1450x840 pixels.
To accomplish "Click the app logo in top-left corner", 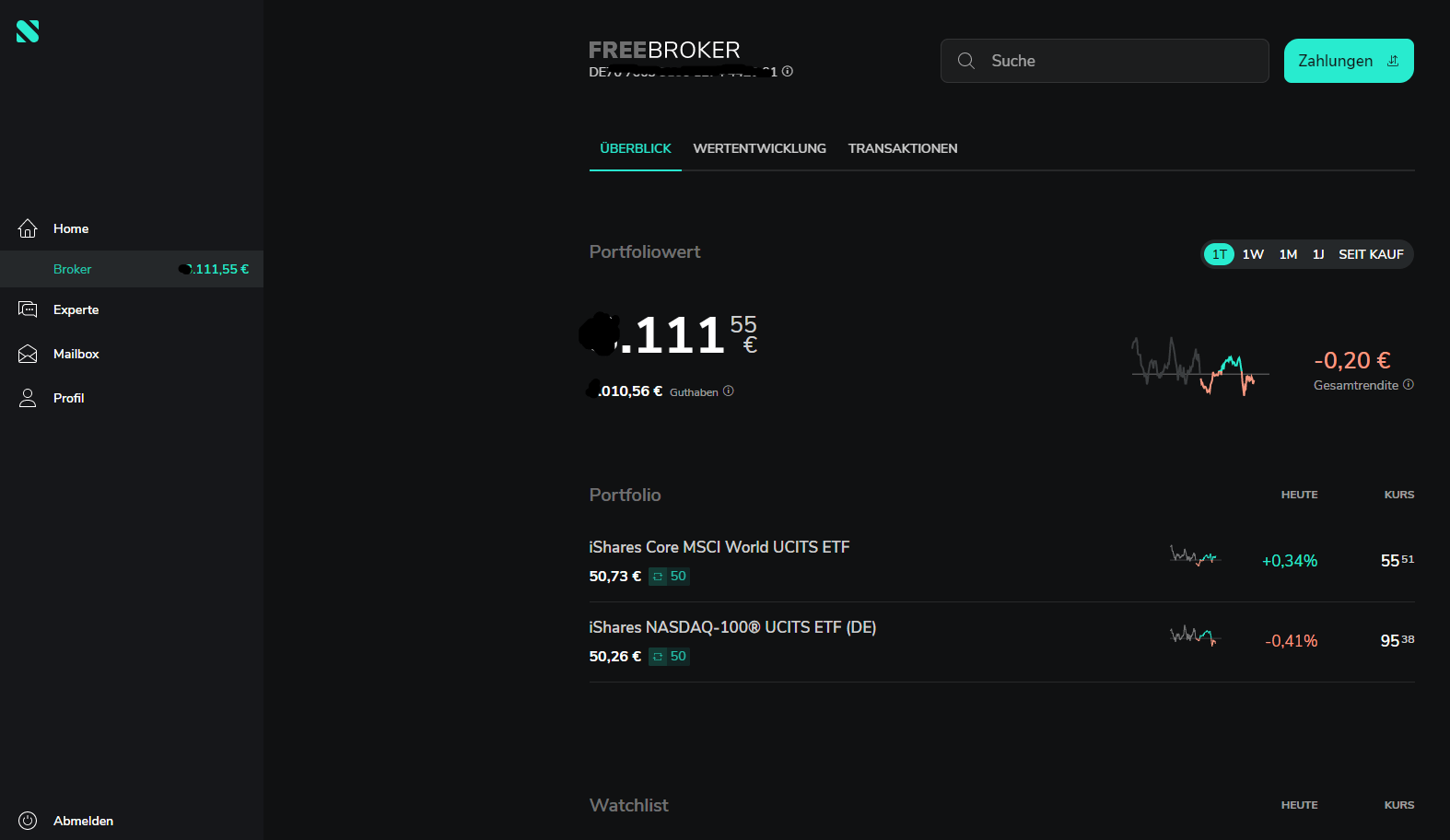I will point(28,31).
